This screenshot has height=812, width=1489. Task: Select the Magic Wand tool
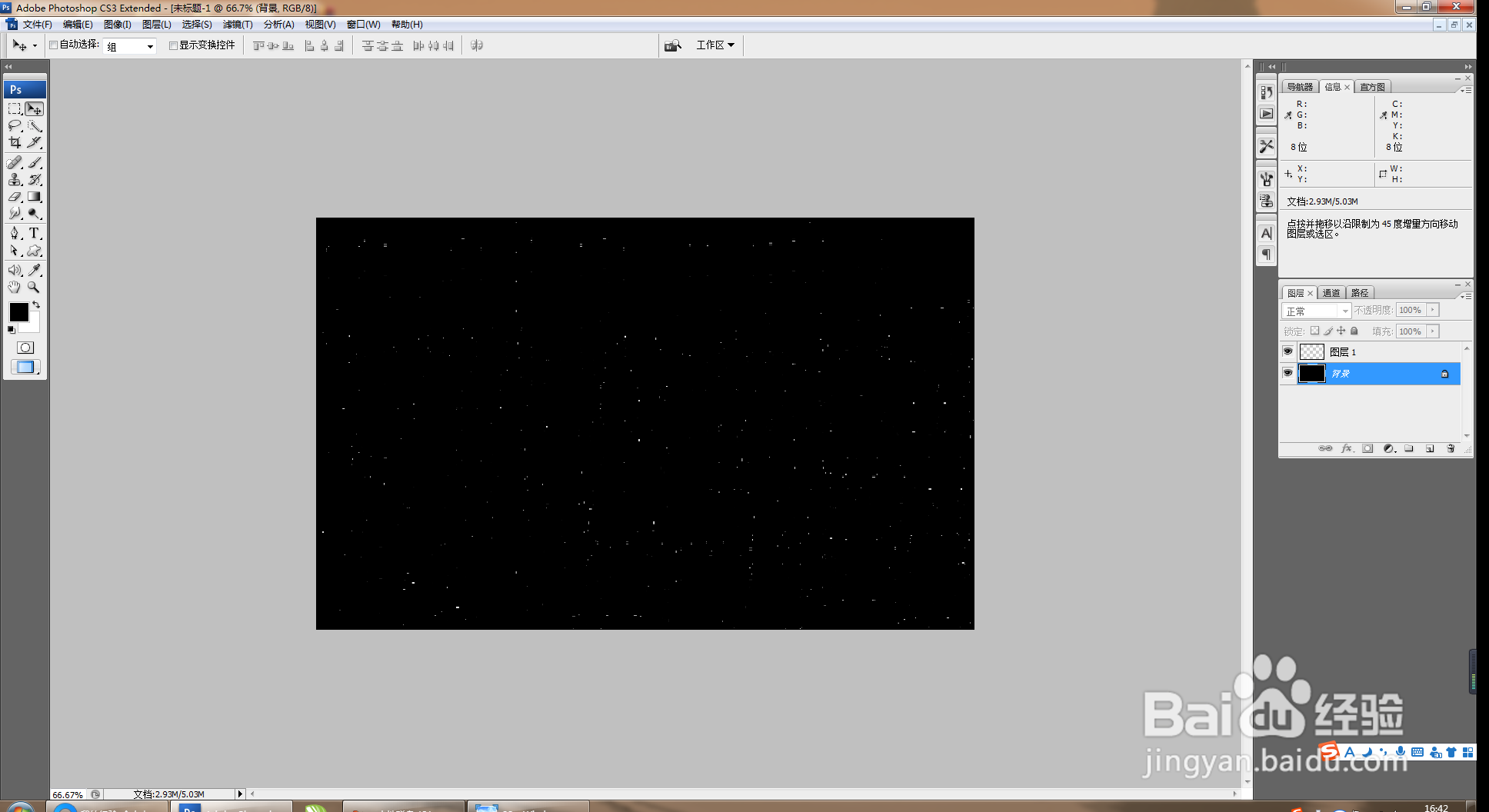point(35,126)
